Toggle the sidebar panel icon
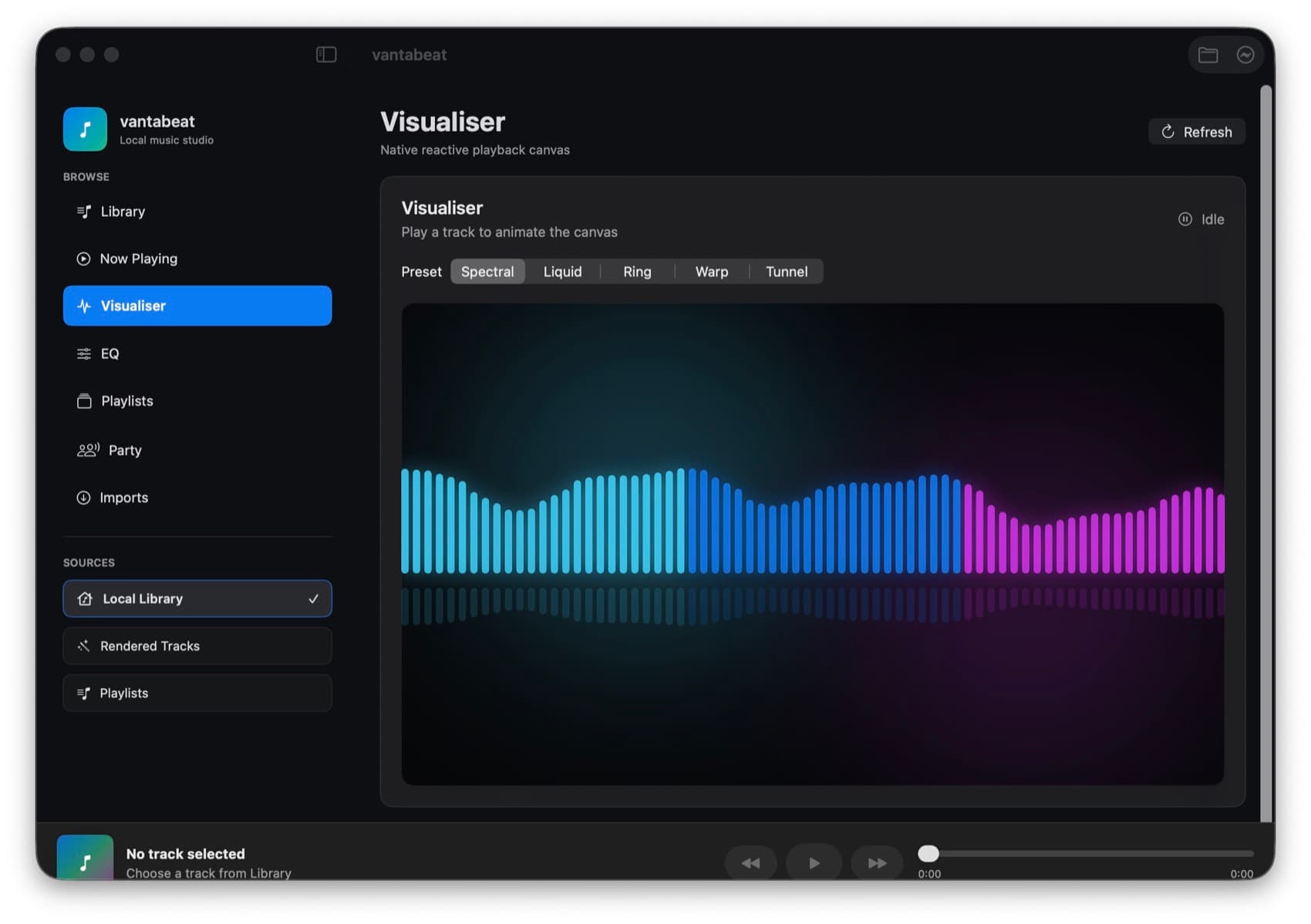This screenshot has width=1311, height=924. (326, 55)
